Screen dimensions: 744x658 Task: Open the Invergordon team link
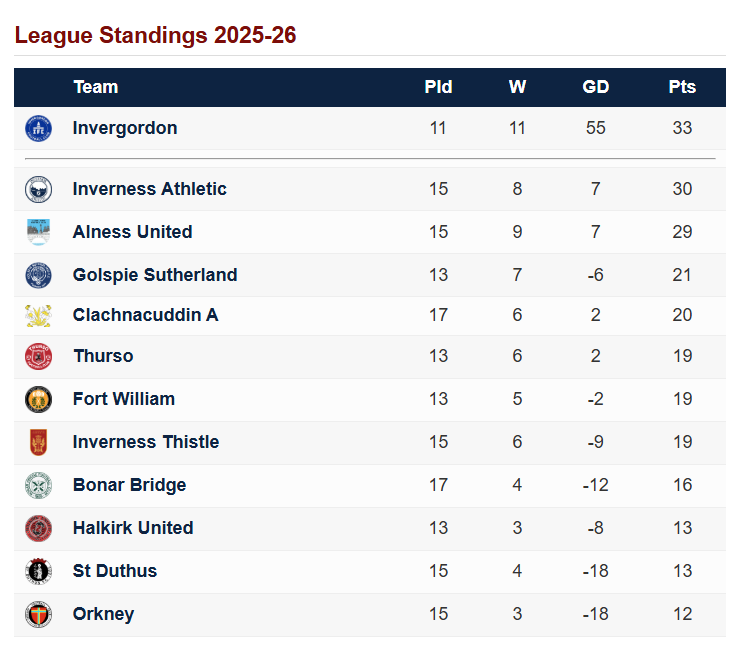click(x=125, y=128)
